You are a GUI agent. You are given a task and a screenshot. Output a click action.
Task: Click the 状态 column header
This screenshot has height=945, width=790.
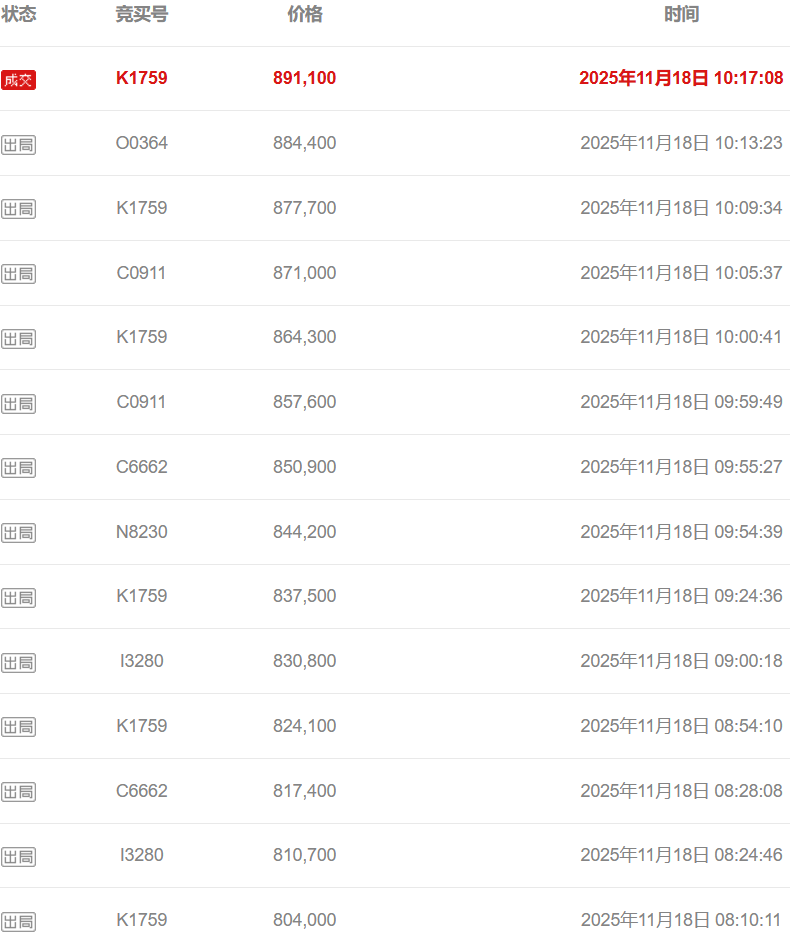(x=18, y=14)
